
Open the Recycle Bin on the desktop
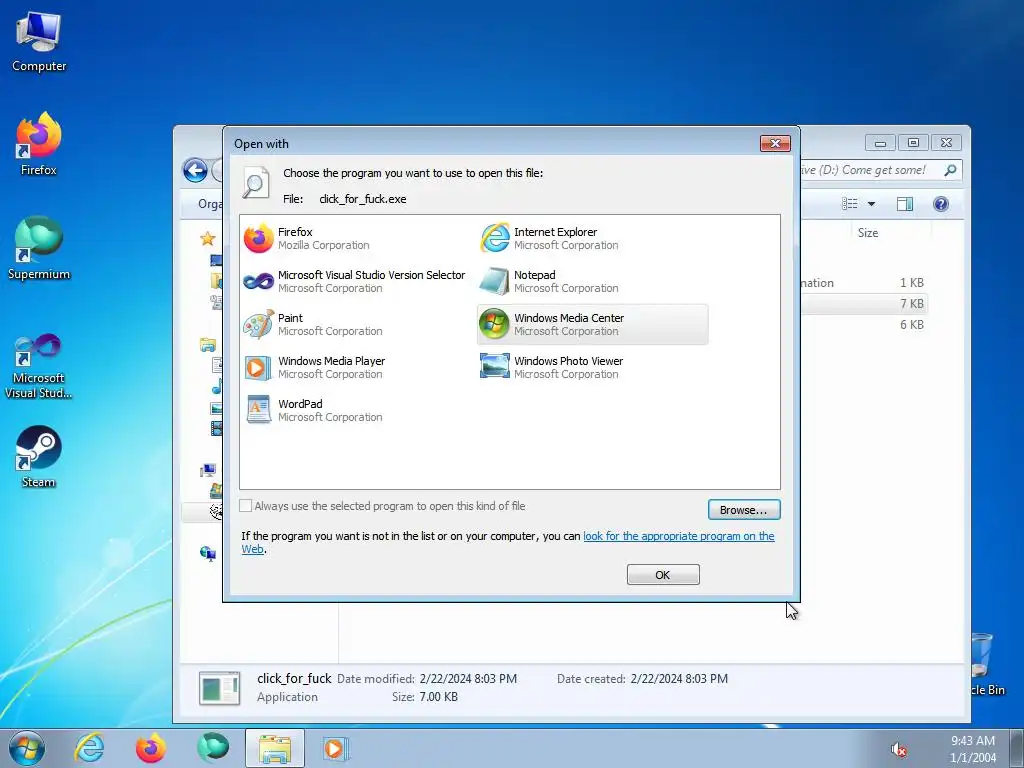987,663
